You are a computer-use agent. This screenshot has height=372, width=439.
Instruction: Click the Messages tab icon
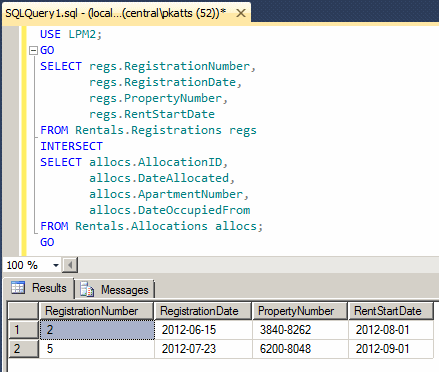(x=87, y=289)
